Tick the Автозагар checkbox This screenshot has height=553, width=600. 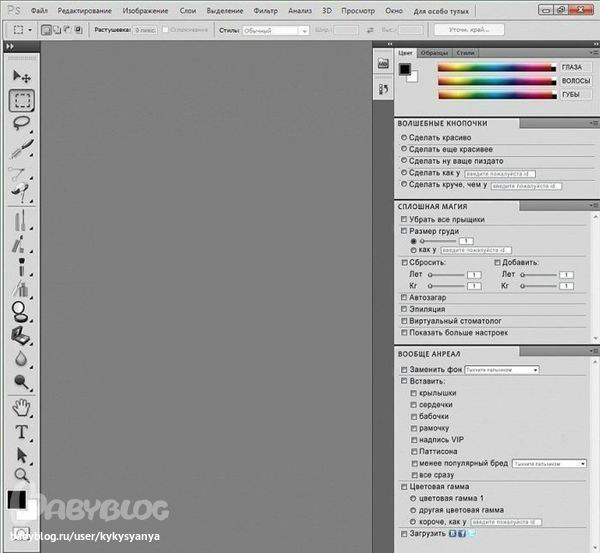tap(404, 297)
